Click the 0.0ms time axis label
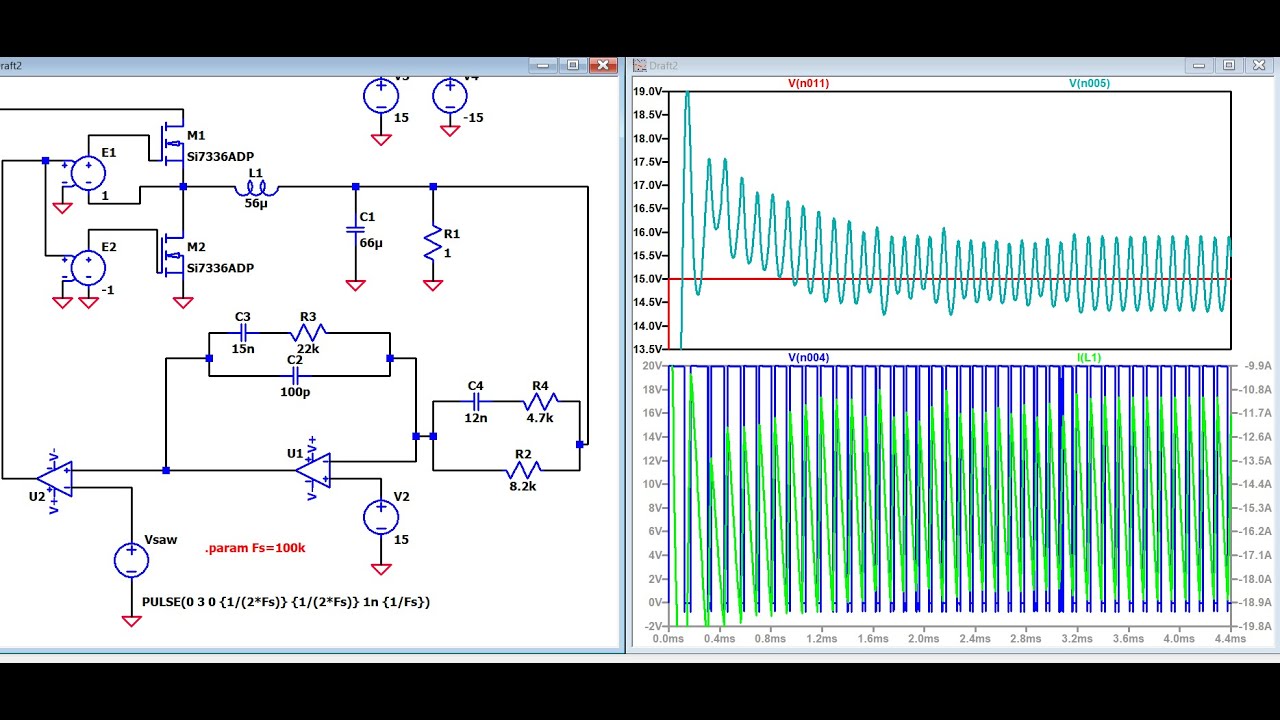This screenshot has height=720, width=1280. point(667,638)
